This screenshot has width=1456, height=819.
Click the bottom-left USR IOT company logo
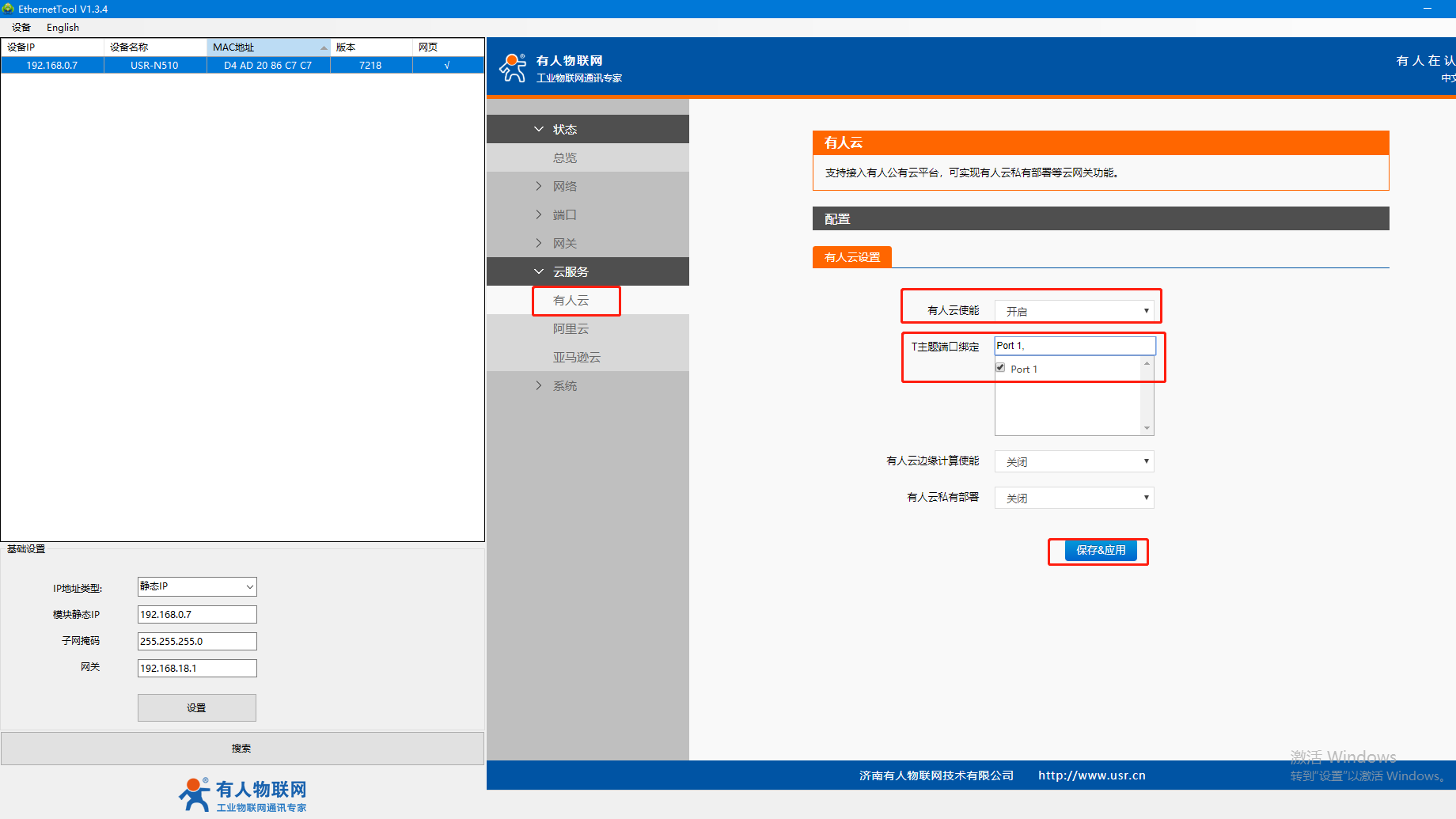[x=242, y=794]
